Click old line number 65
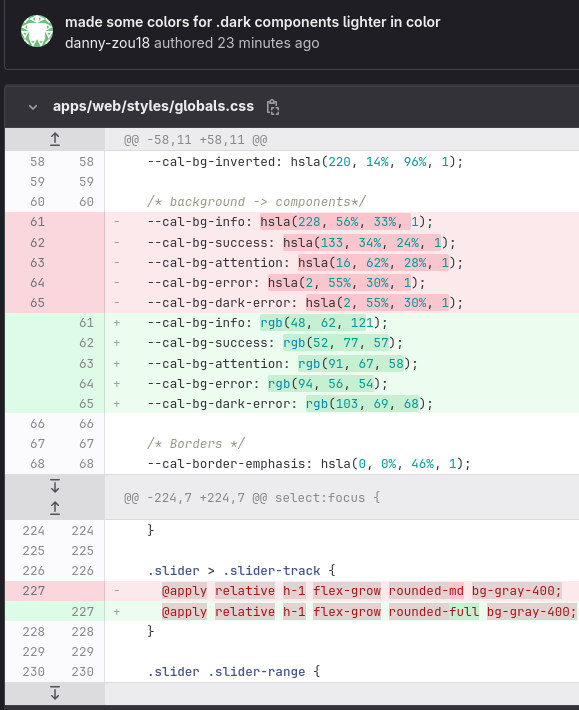Image resolution: width=579 pixels, height=710 pixels. click(x=37, y=302)
